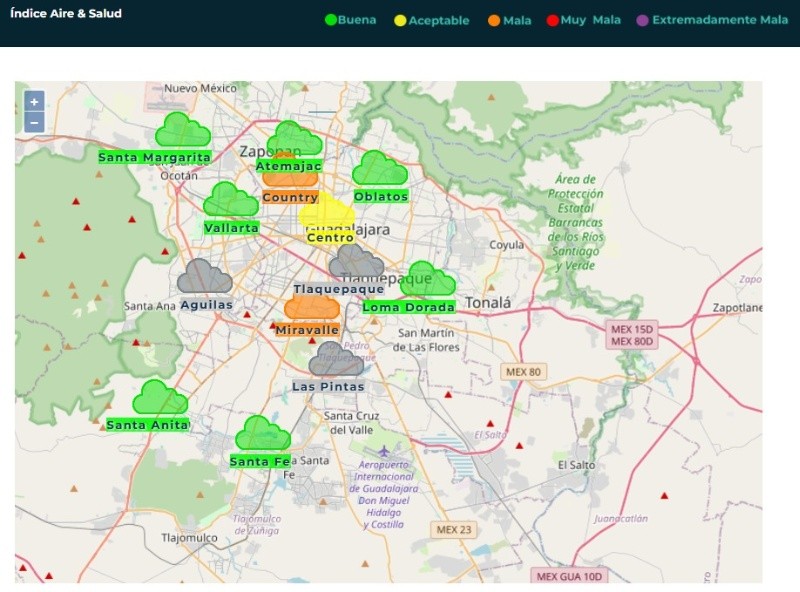Click the Extremadamente Mala legend label
This screenshot has width=800, height=592.
point(719,20)
